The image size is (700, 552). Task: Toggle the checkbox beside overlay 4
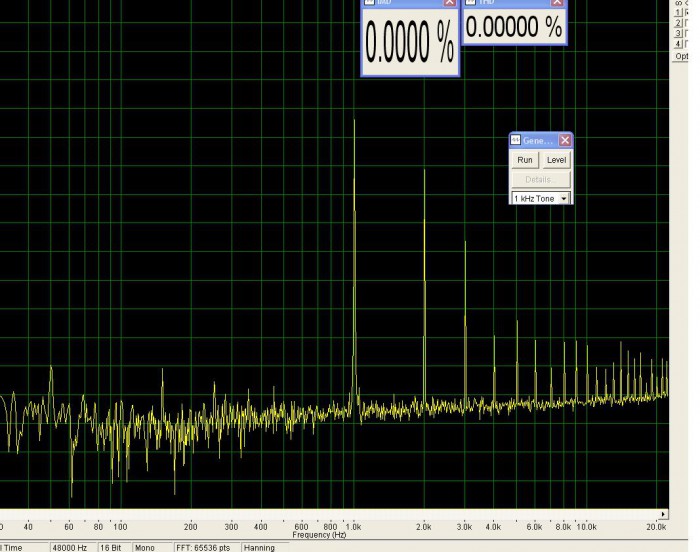(686, 44)
